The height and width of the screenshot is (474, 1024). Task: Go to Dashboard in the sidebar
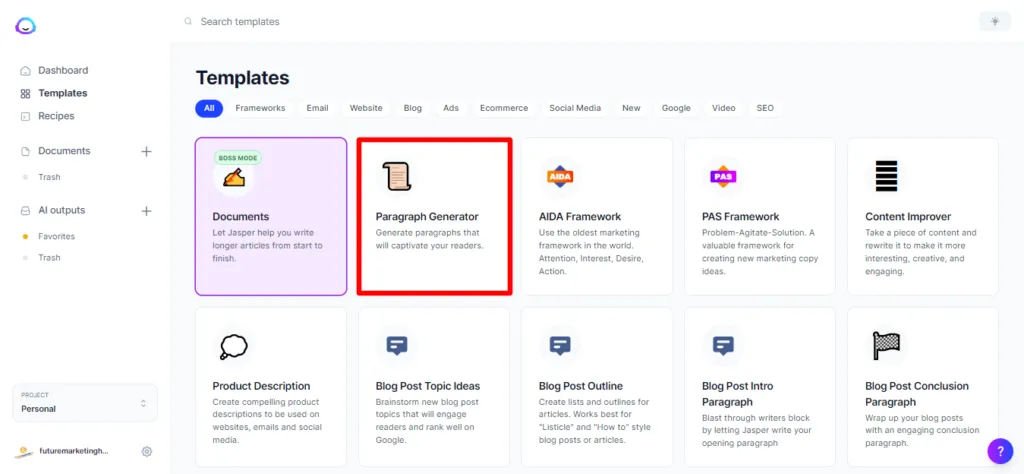(63, 71)
